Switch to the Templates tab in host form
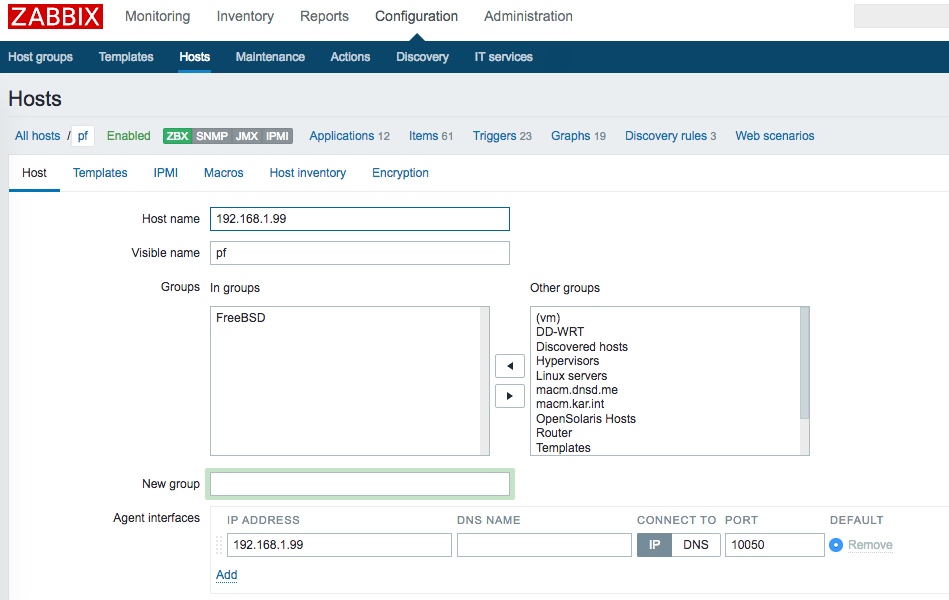Viewport: 949px width, 600px height. coord(100,173)
